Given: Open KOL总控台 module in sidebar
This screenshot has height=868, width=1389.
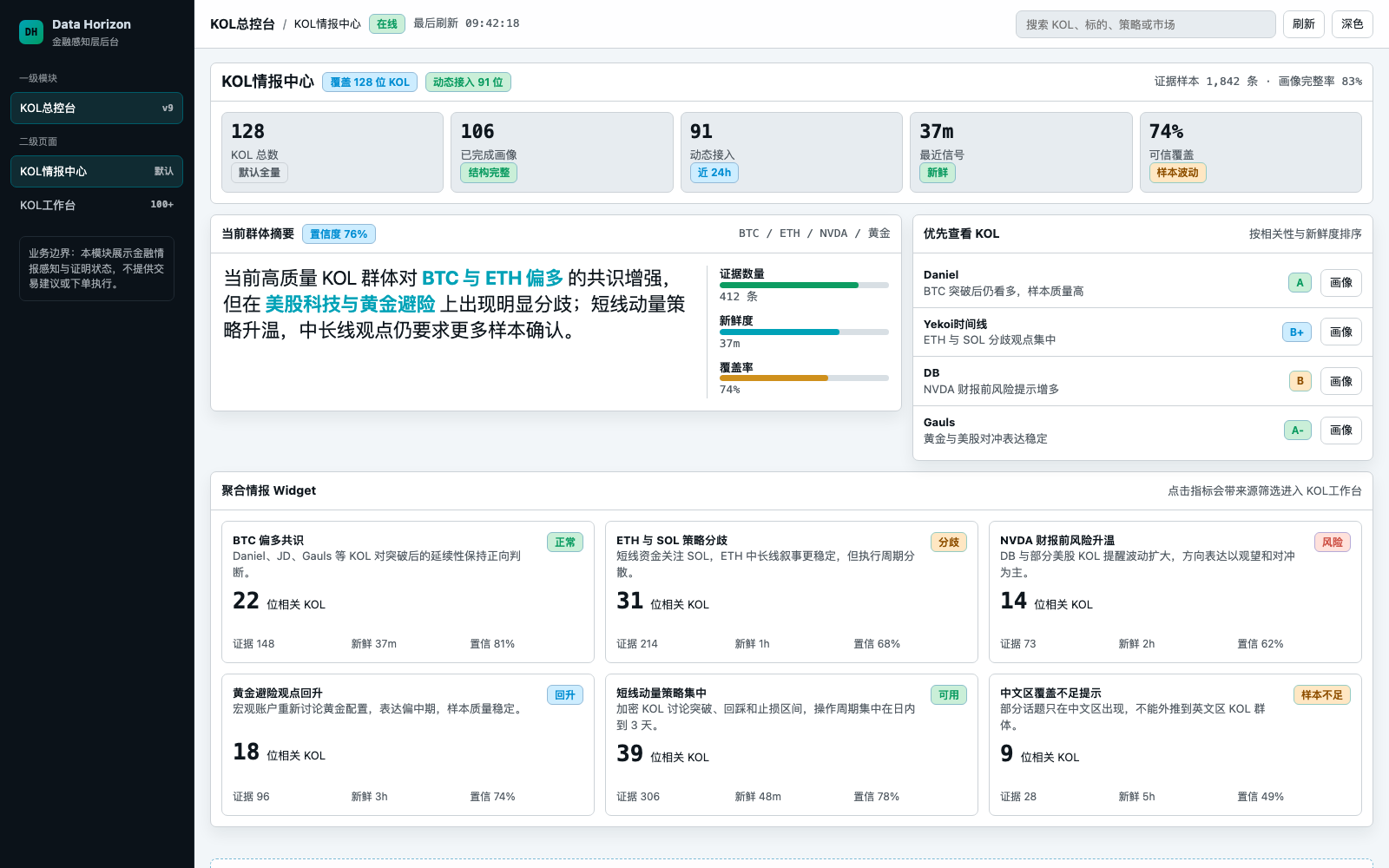Looking at the screenshot, I should [x=96, y=108].
